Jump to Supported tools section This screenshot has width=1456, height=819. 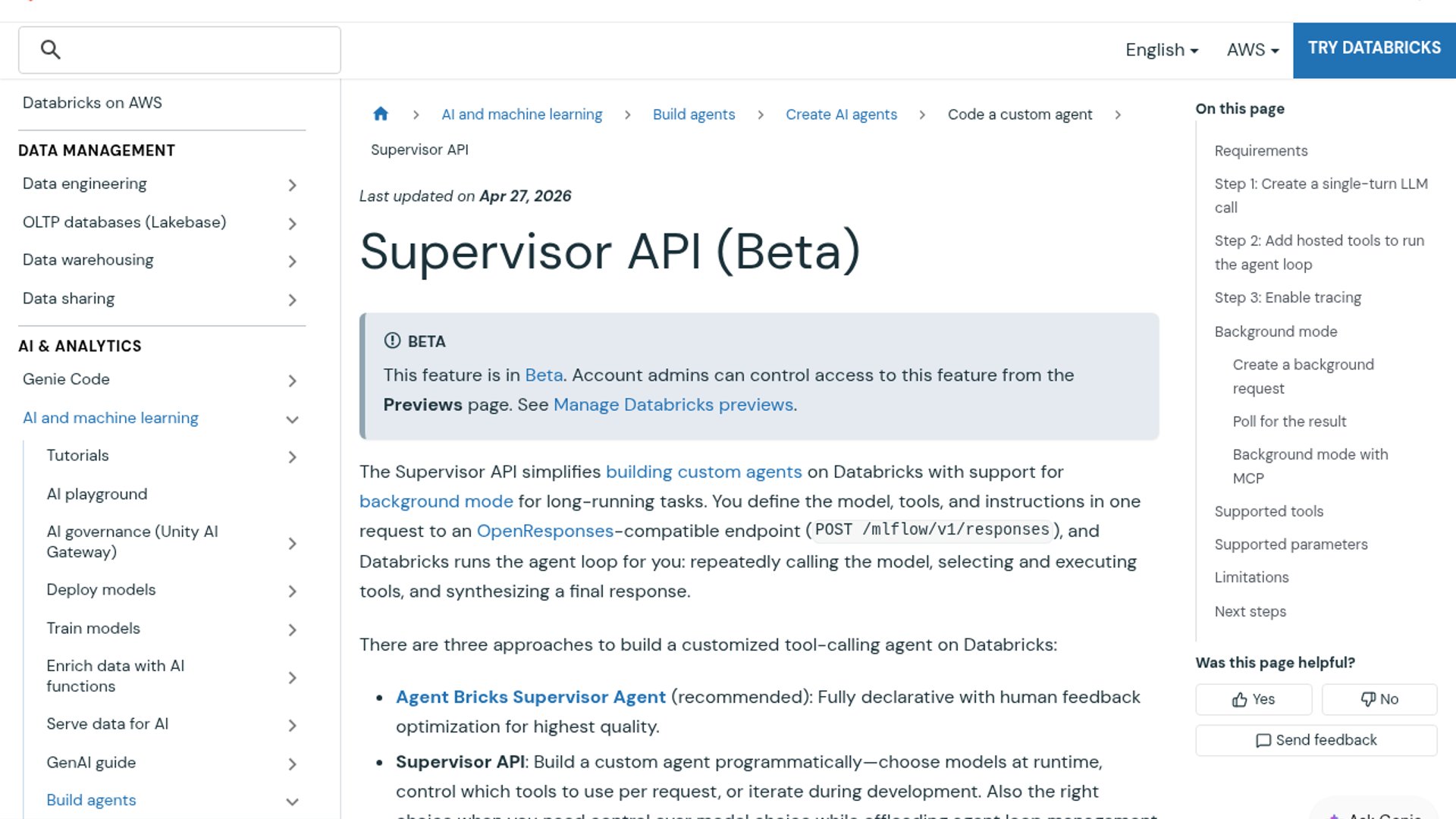pyautogui.click(x=1268, y=512)
